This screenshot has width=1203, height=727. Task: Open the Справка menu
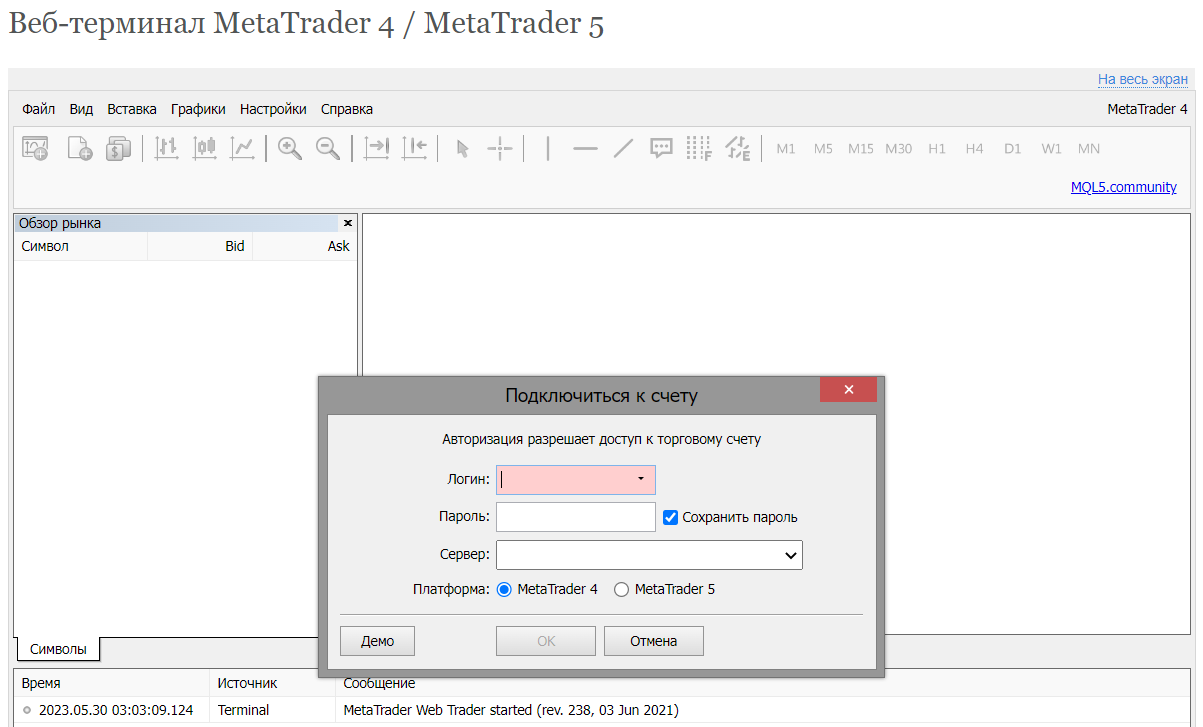coord(347,109)
